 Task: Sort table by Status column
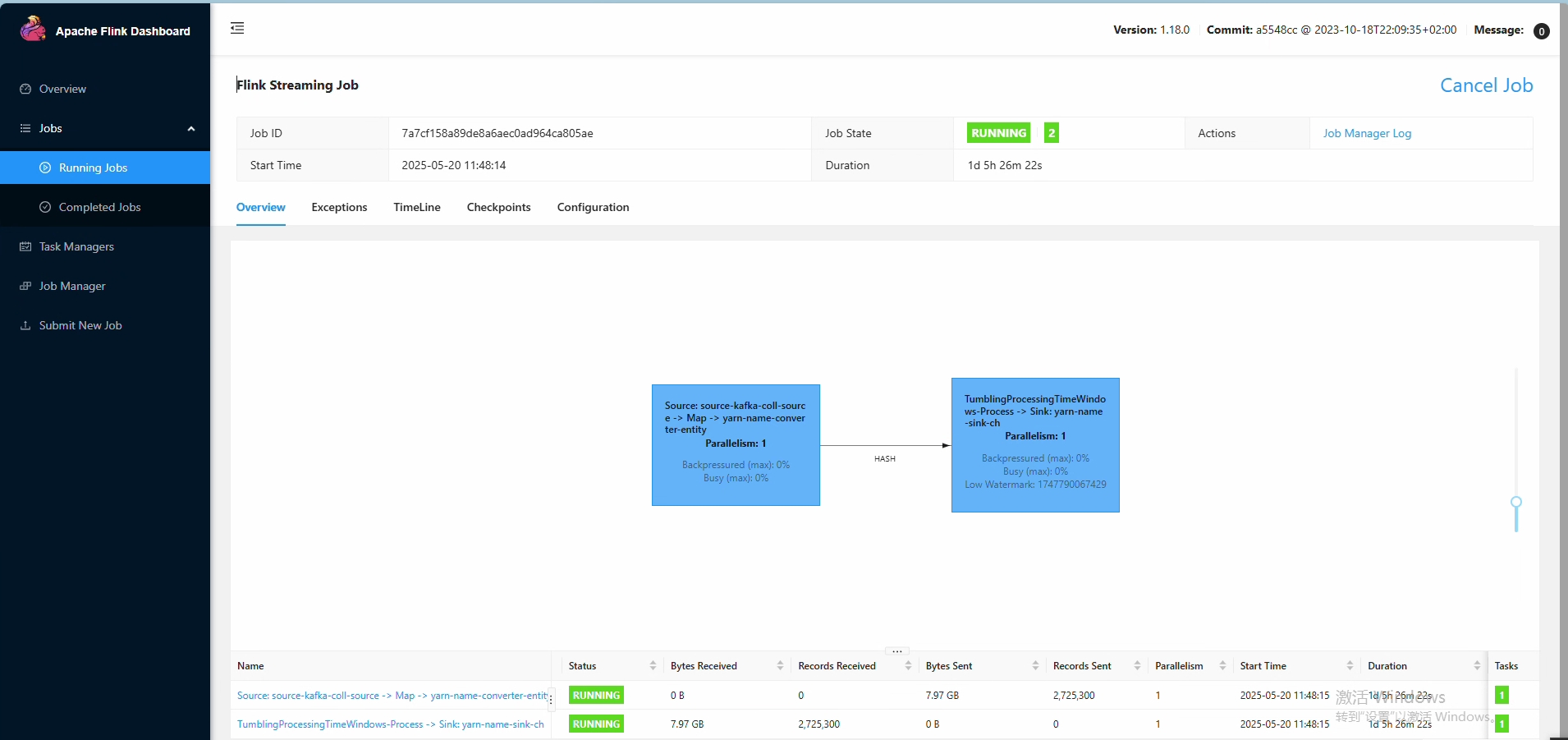(653, 666)
